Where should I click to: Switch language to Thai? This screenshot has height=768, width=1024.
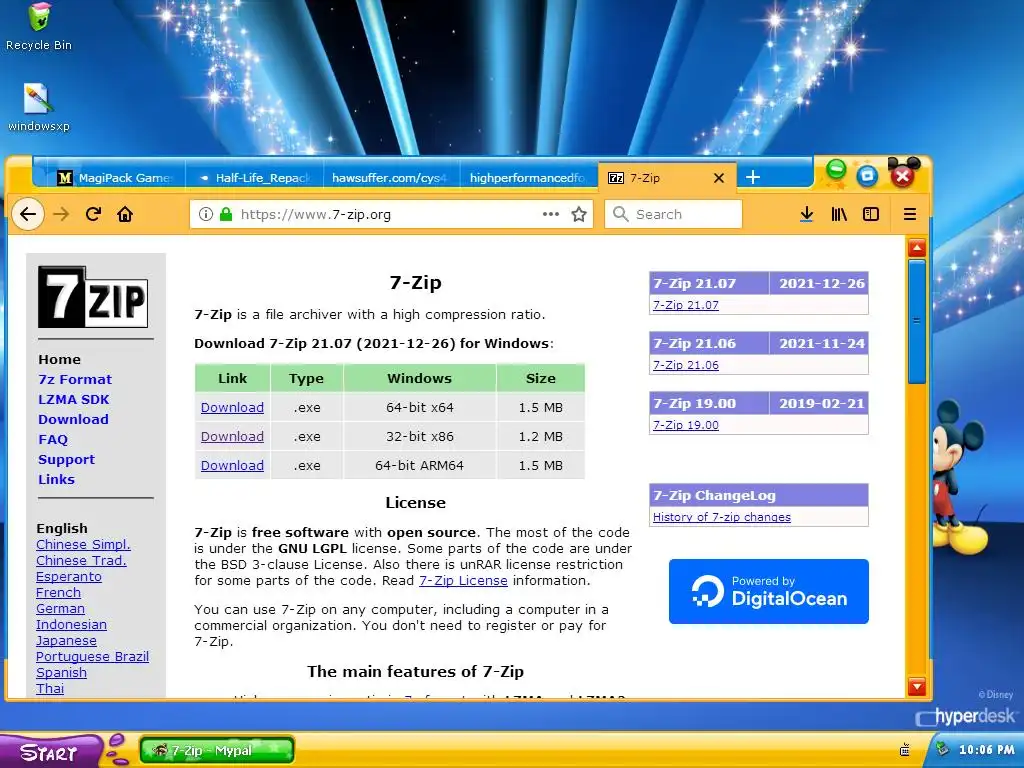(50, 688)
